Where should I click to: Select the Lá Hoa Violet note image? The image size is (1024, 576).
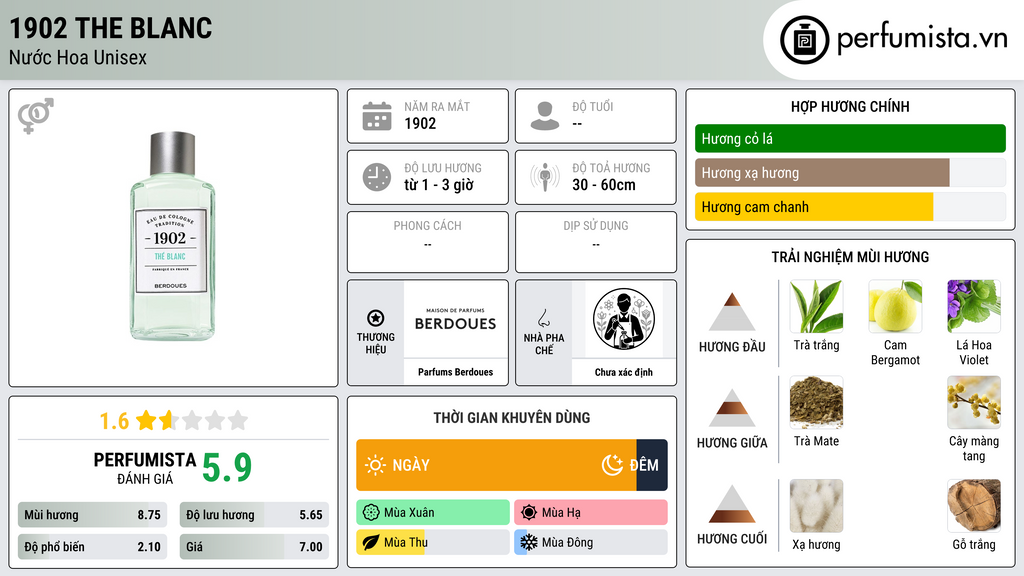(974, 306)
